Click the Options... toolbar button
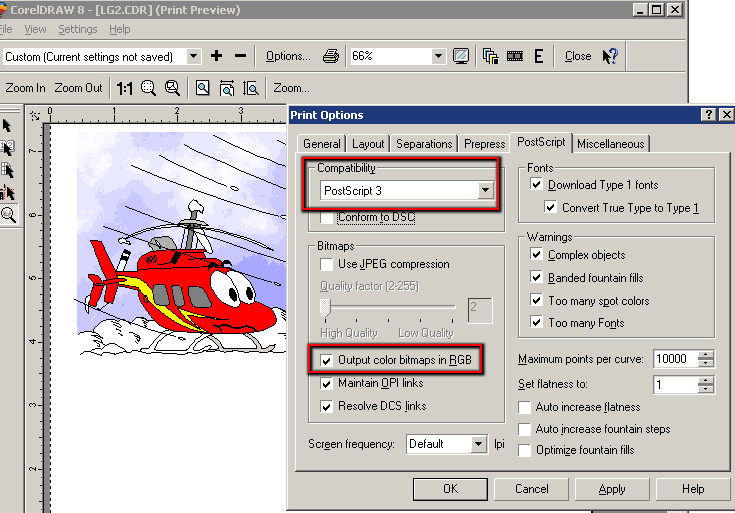 point(288,56)
